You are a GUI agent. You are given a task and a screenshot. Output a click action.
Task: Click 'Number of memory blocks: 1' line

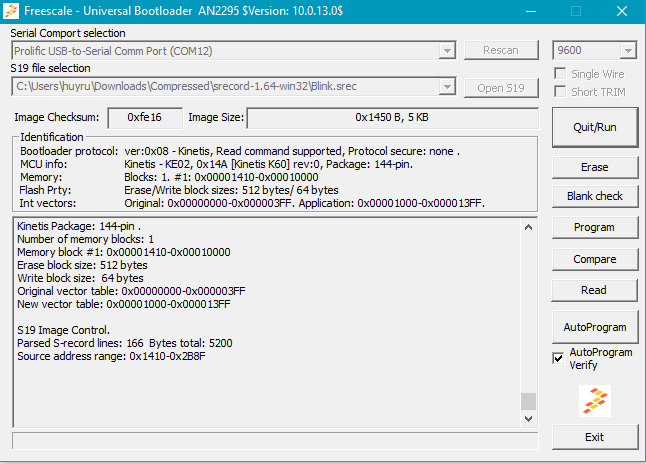[85, 239]
